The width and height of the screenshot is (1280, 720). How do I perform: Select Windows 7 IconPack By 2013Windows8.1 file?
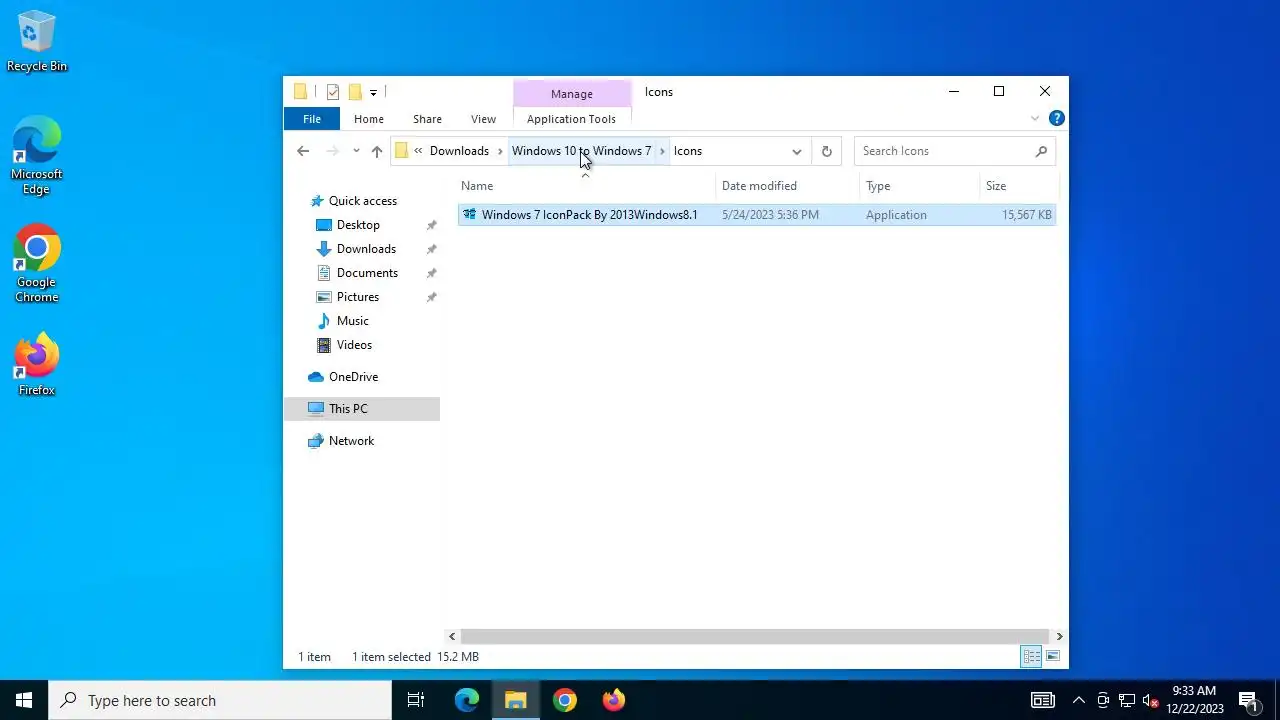coord(757,215)
